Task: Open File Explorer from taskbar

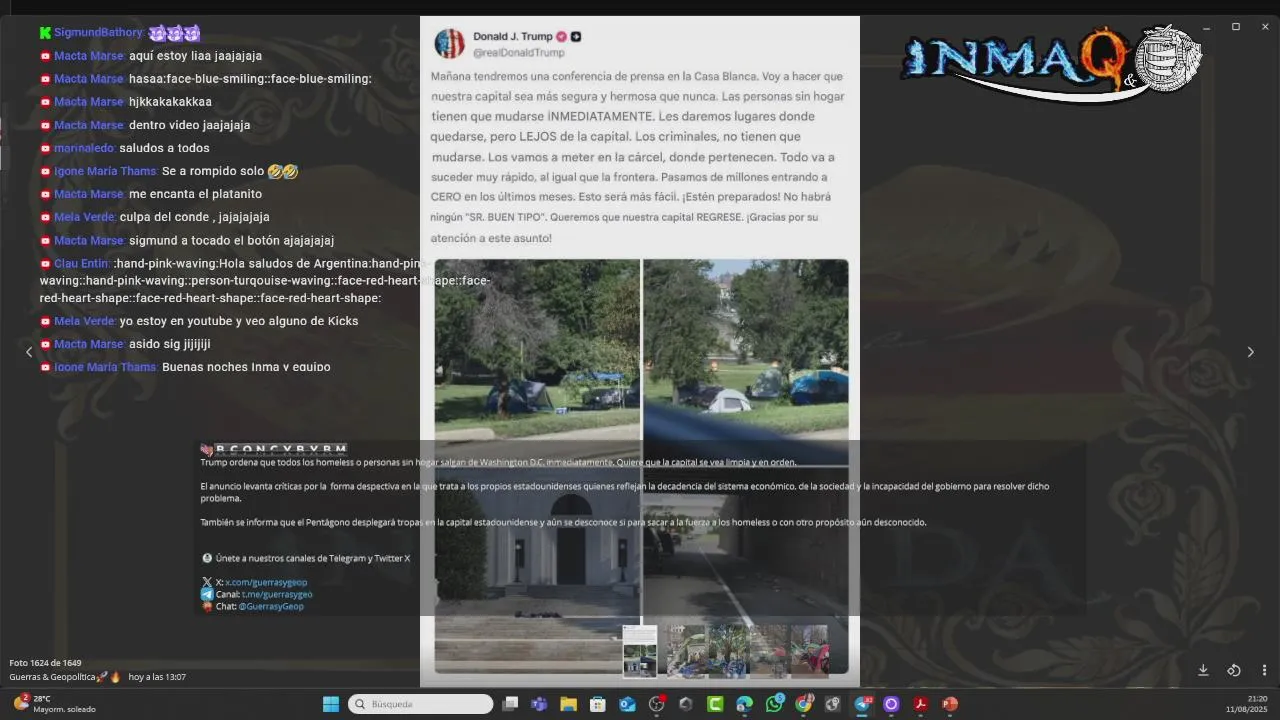Action: [x=568, y=704]
